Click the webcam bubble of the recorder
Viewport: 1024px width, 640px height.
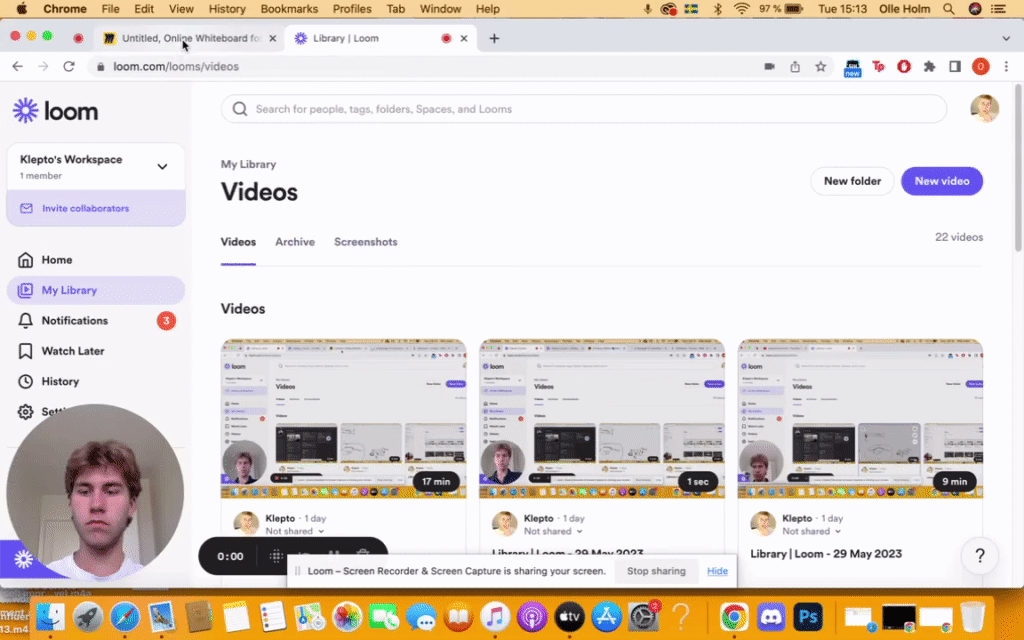95,492
